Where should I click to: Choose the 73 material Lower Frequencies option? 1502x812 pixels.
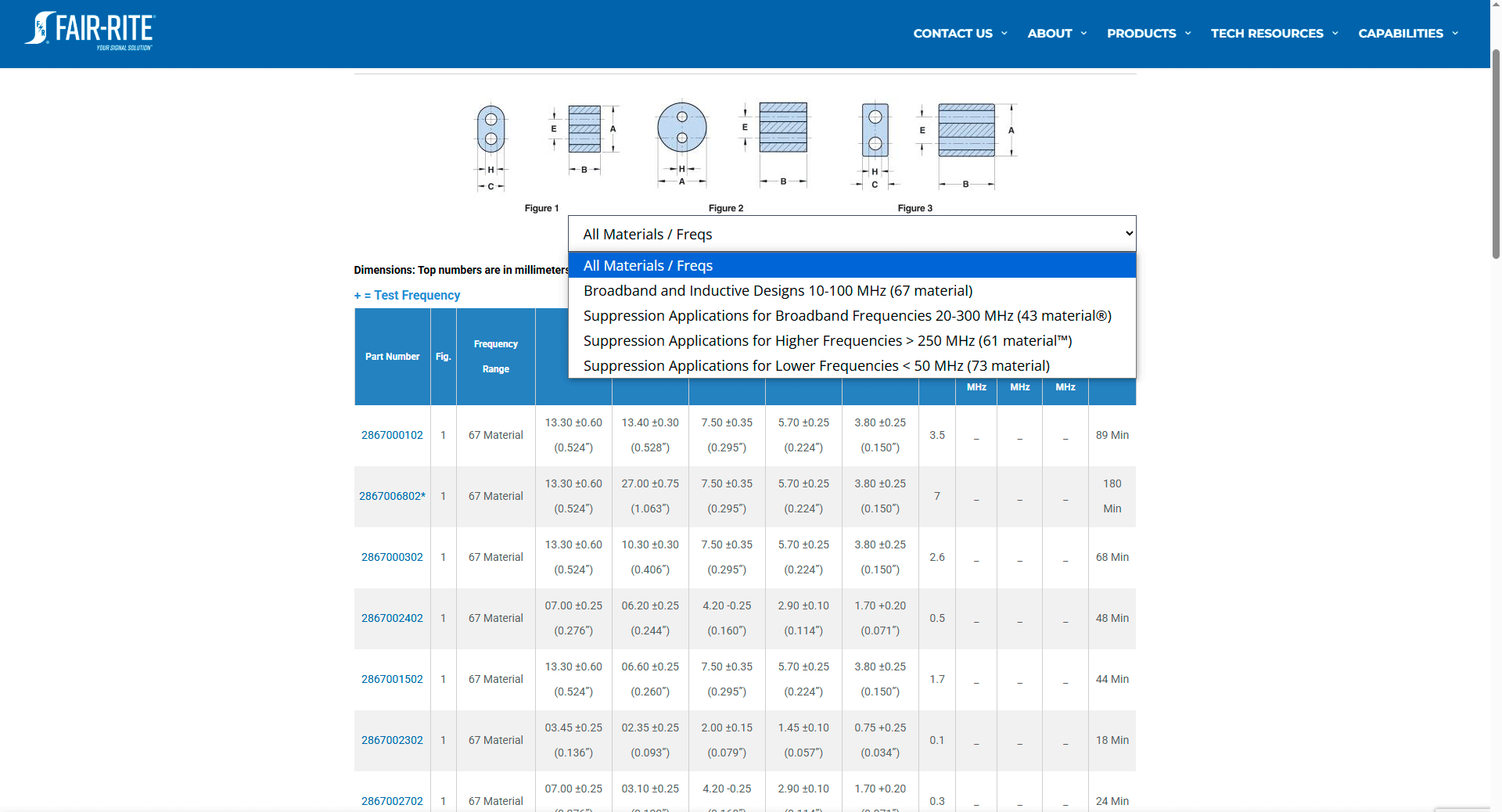click(816, 366)
